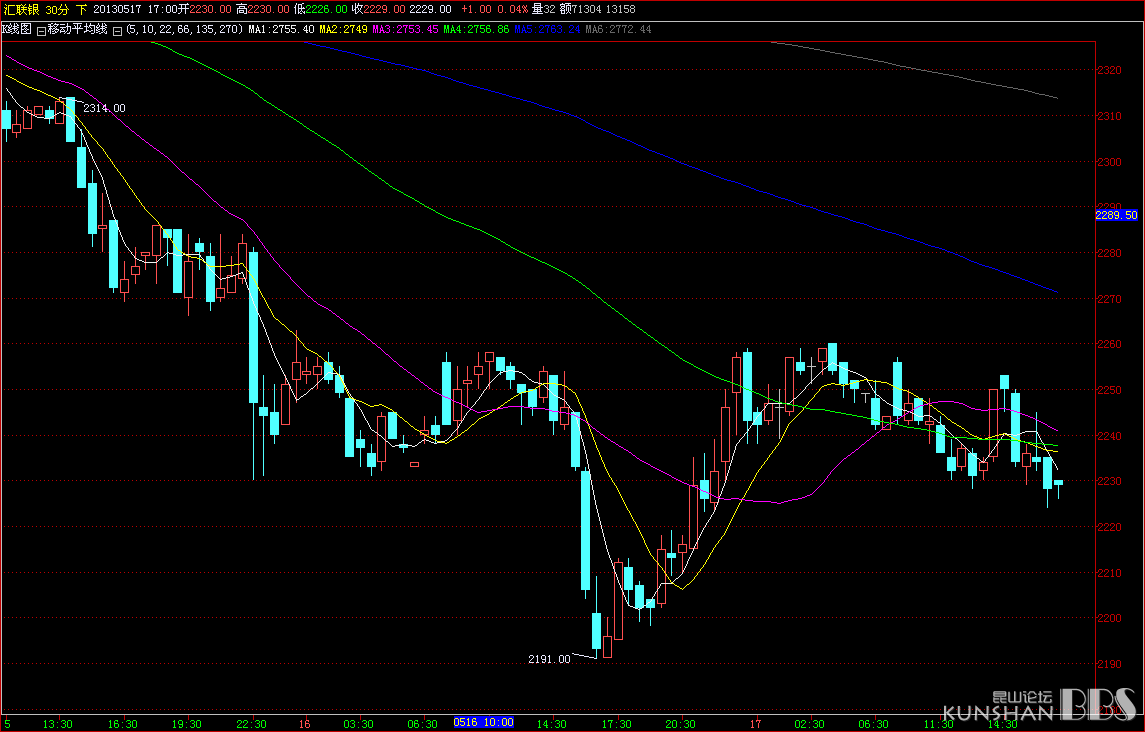The image size is (1145, 732).
Task: Click the 2320 price axis label
Action: click(1109, 70)
